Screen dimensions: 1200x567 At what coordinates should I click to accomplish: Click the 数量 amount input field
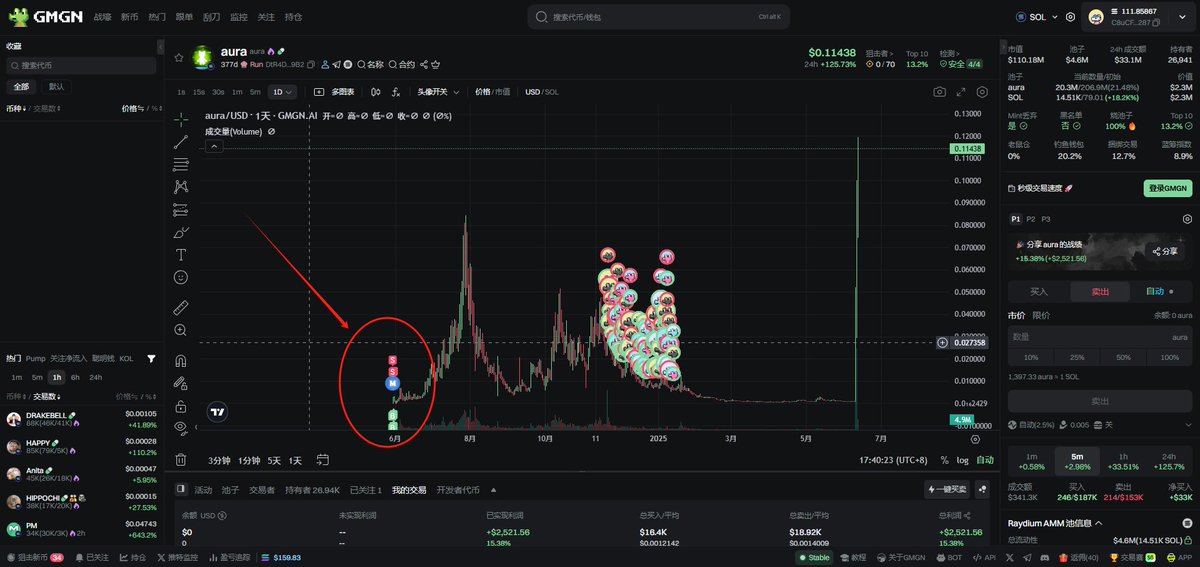point(1100,337)
